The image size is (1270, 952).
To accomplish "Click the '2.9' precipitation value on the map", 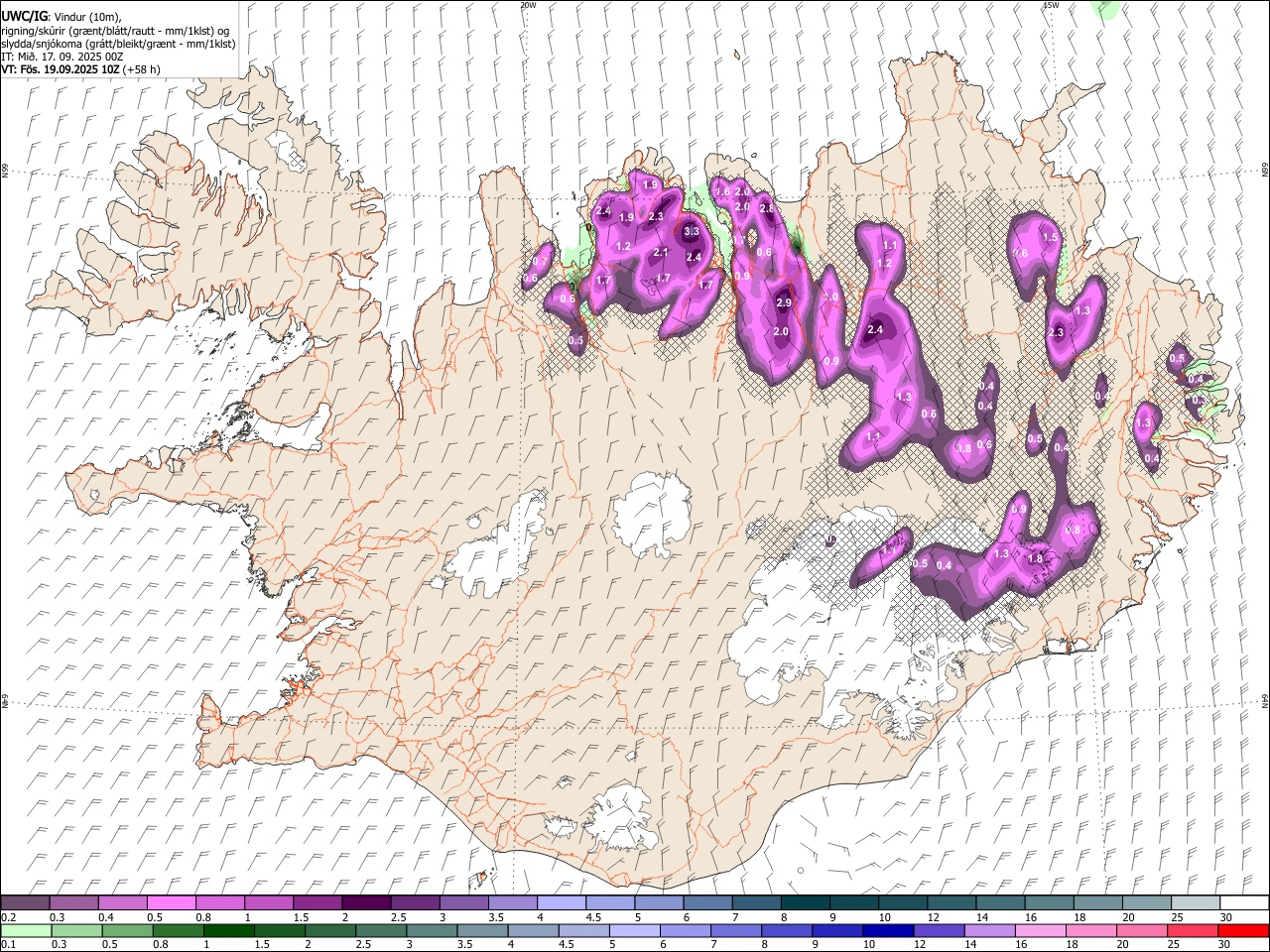I will point(784,302).
